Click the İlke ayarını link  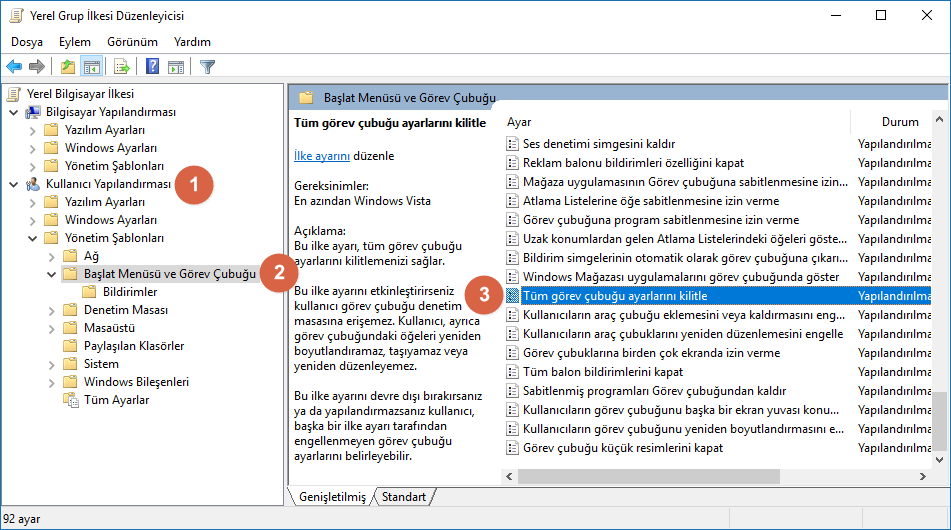[x=321, y=156]
